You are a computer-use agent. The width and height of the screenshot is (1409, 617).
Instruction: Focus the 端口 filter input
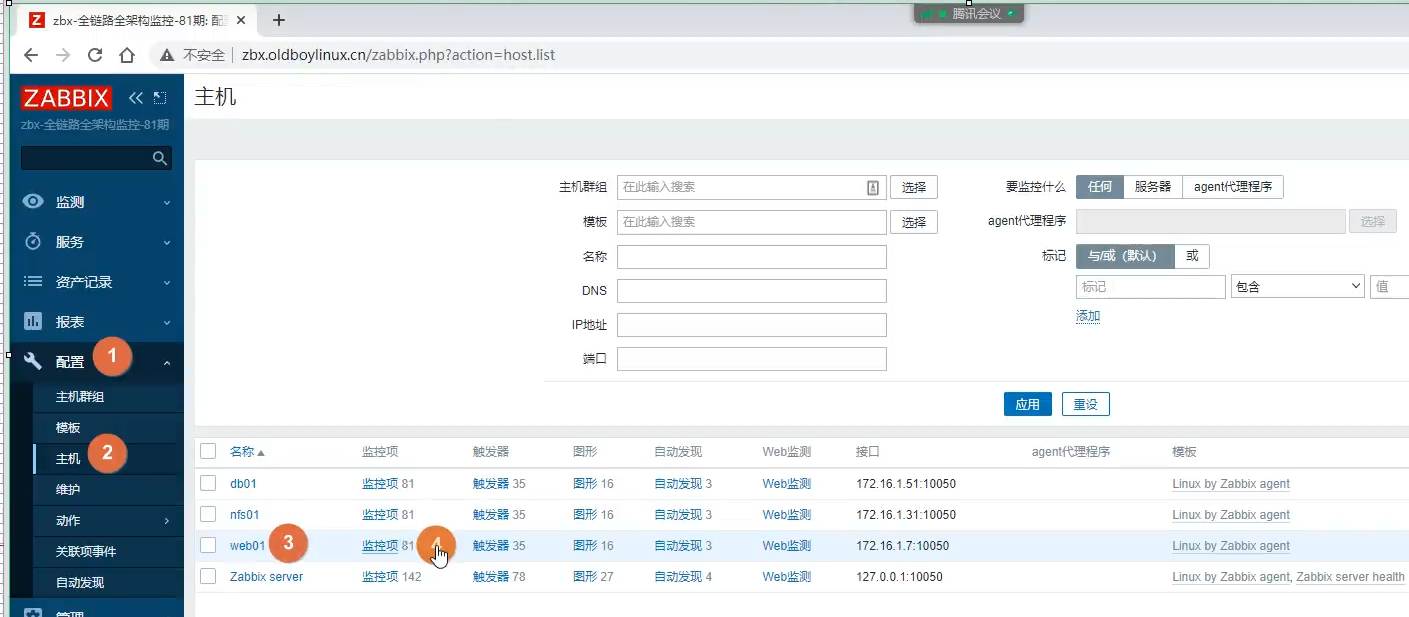click(752, 359)
